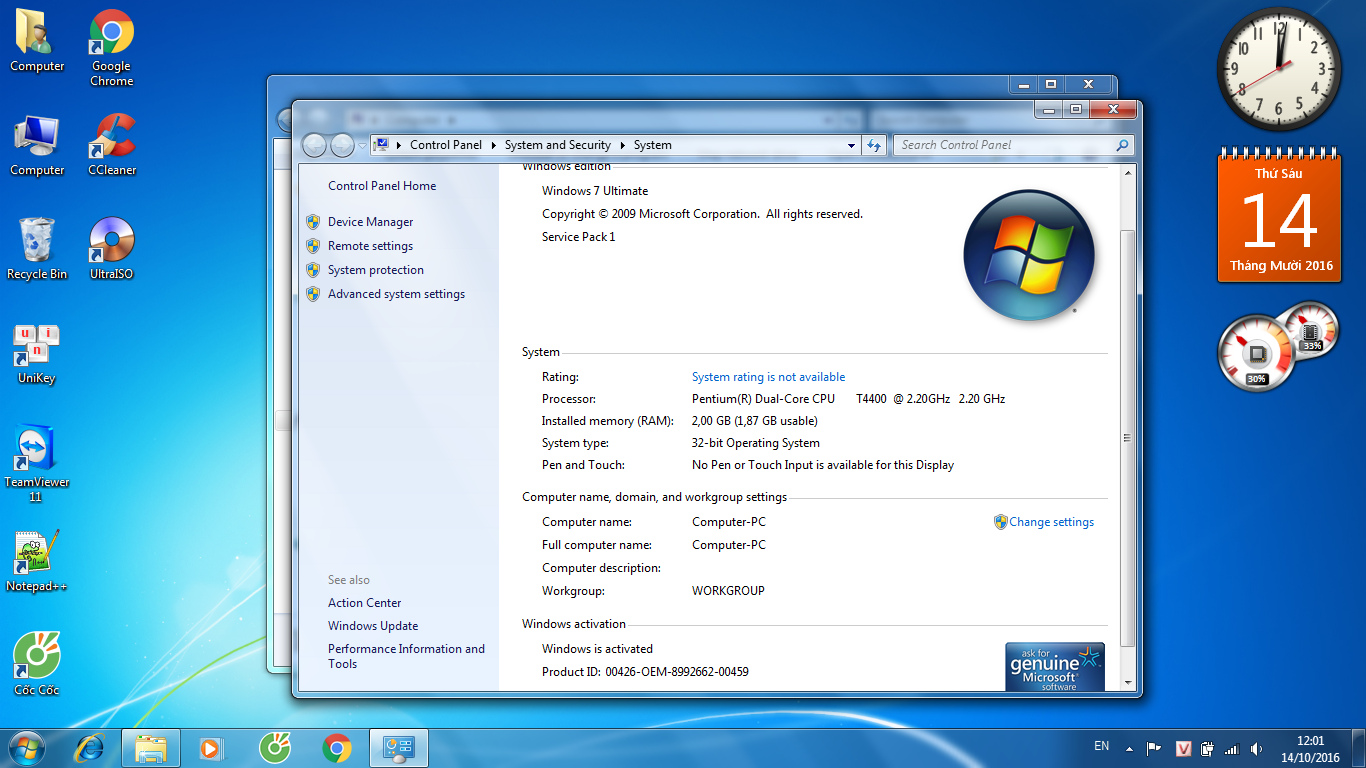Click the scrollbar up arrow in System window
The width and height of the screenshot is (1366, 768).
pos(1128,173)
